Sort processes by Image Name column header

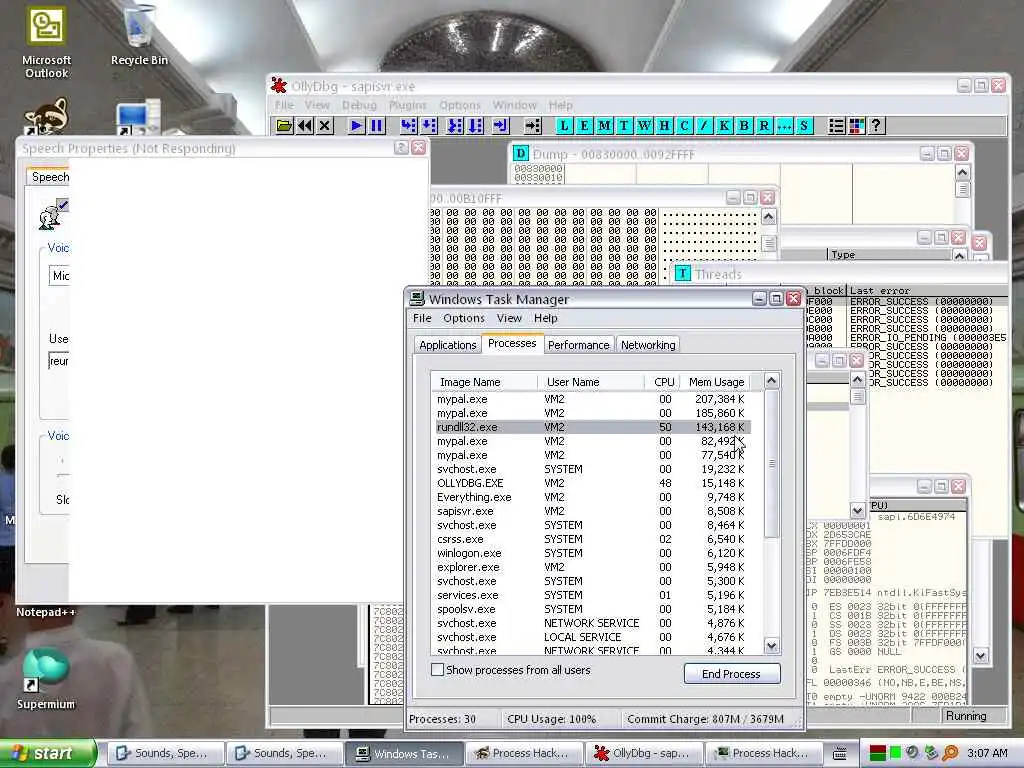coord(485,382)
